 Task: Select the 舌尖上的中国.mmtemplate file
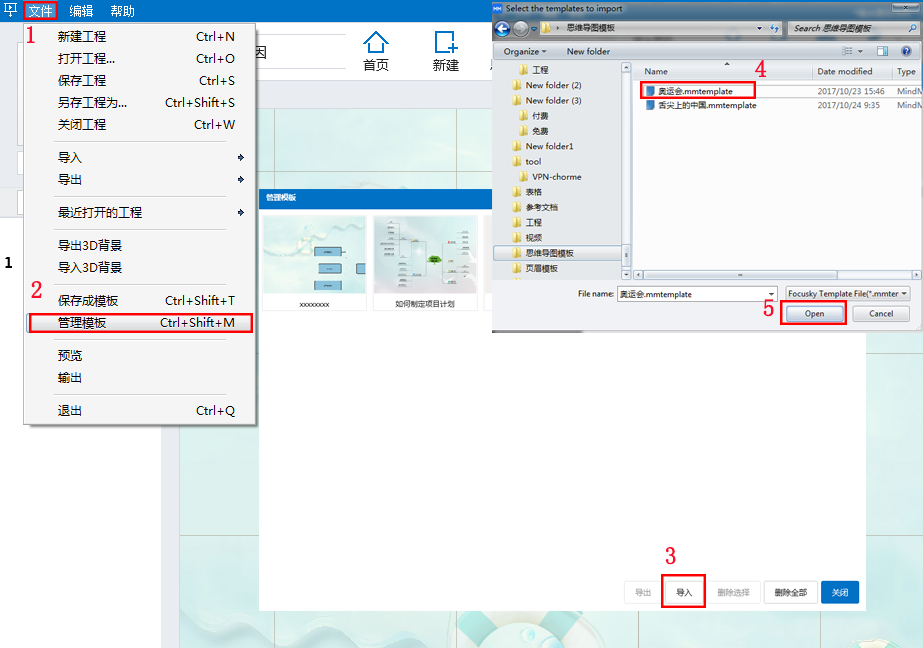pos(700,105)
